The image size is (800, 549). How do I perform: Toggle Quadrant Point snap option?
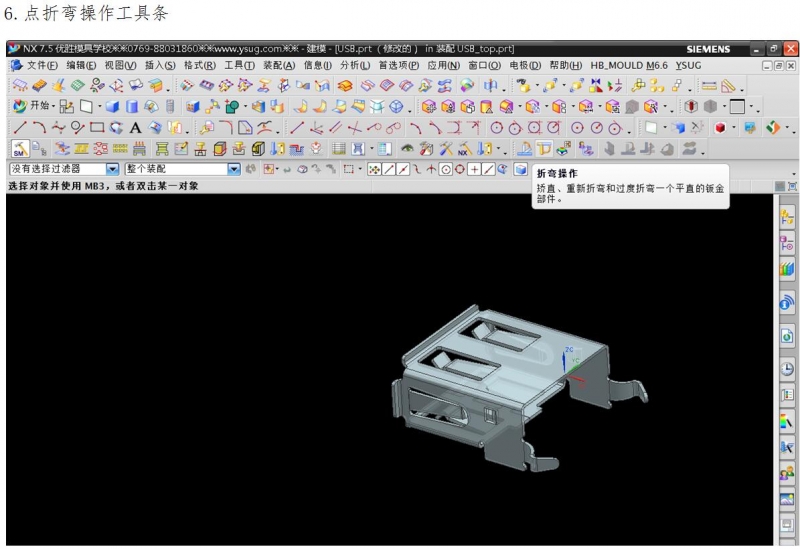460,169
